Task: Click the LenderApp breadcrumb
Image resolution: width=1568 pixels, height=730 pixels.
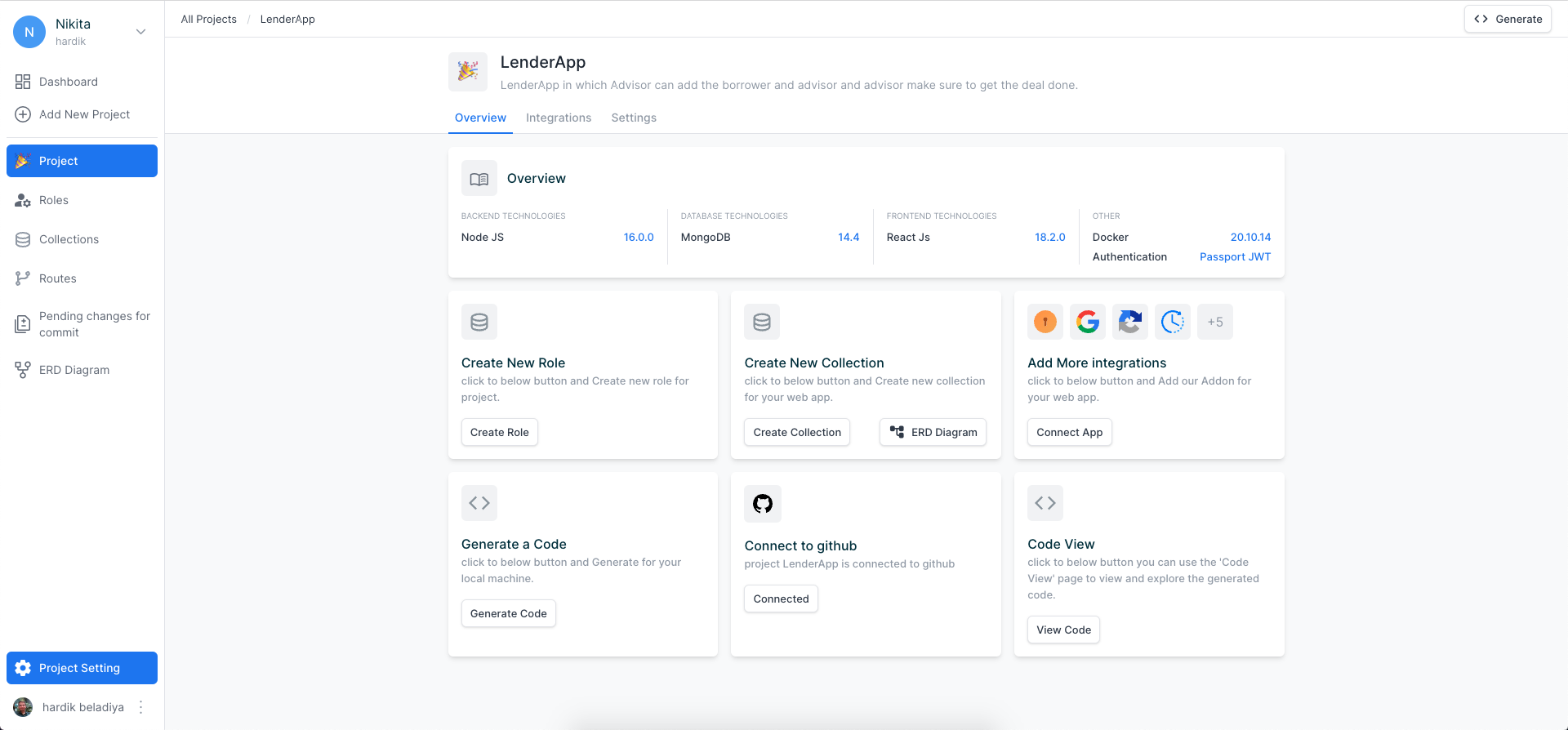Action: (x=287, y=19)
